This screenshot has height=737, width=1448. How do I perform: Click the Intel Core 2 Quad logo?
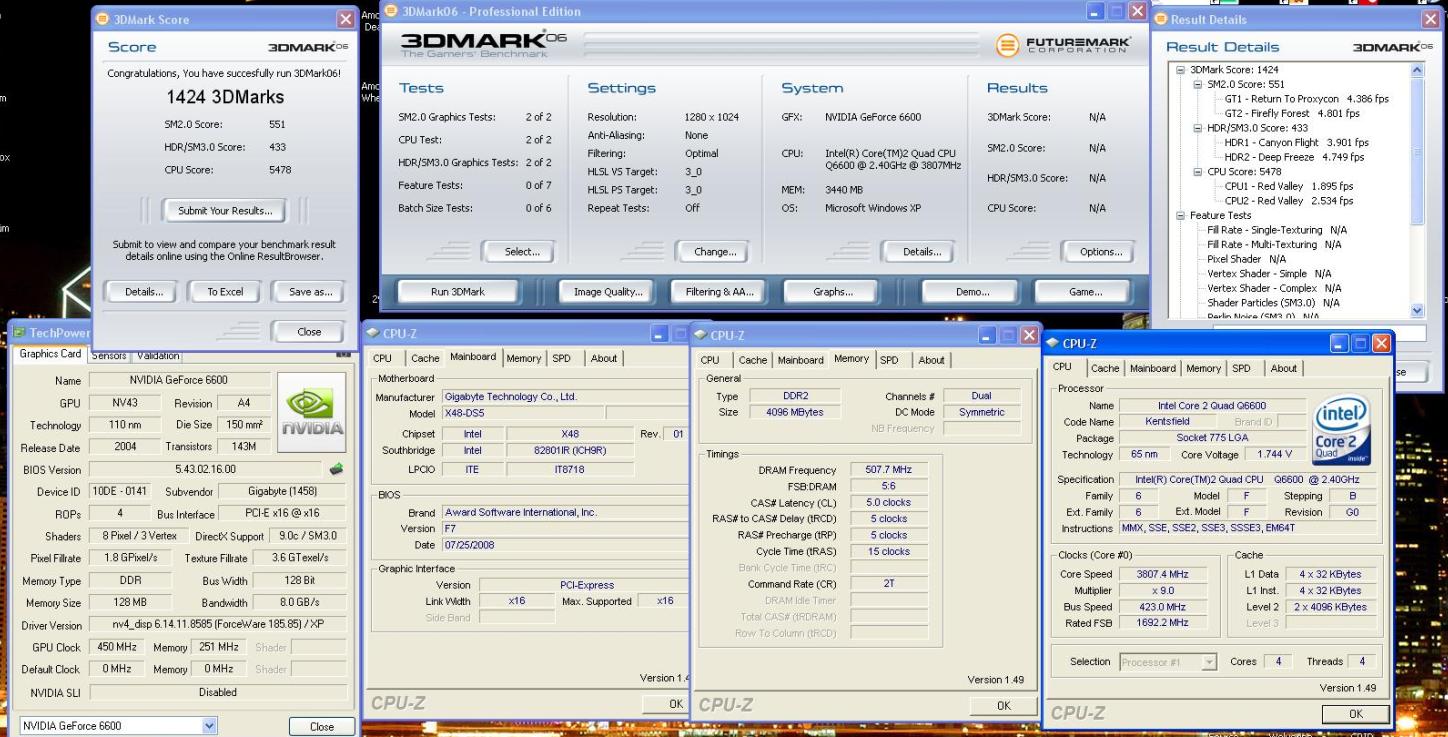click(1341, 429)
